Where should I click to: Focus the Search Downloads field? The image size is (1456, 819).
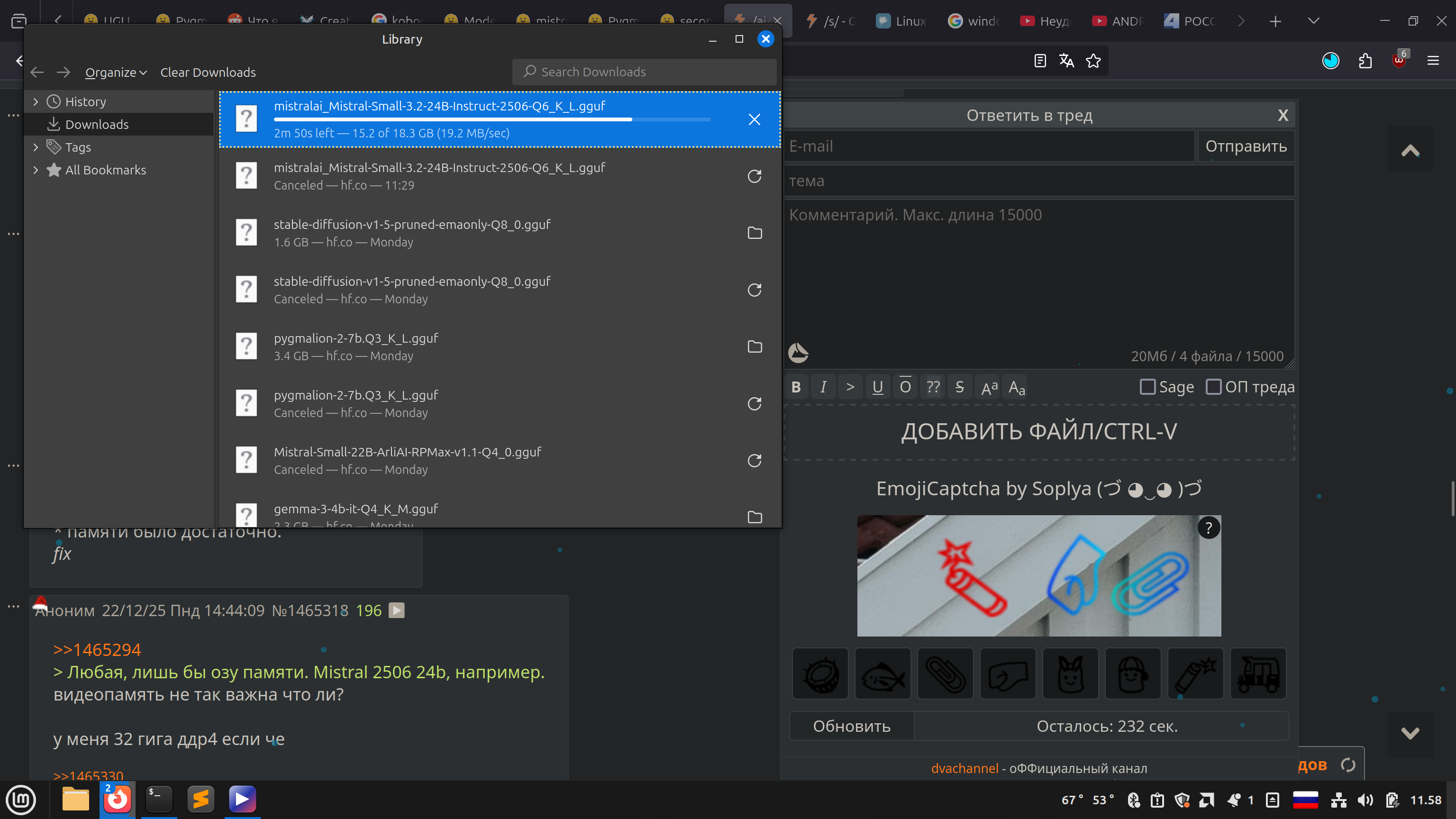click(645, 72)
